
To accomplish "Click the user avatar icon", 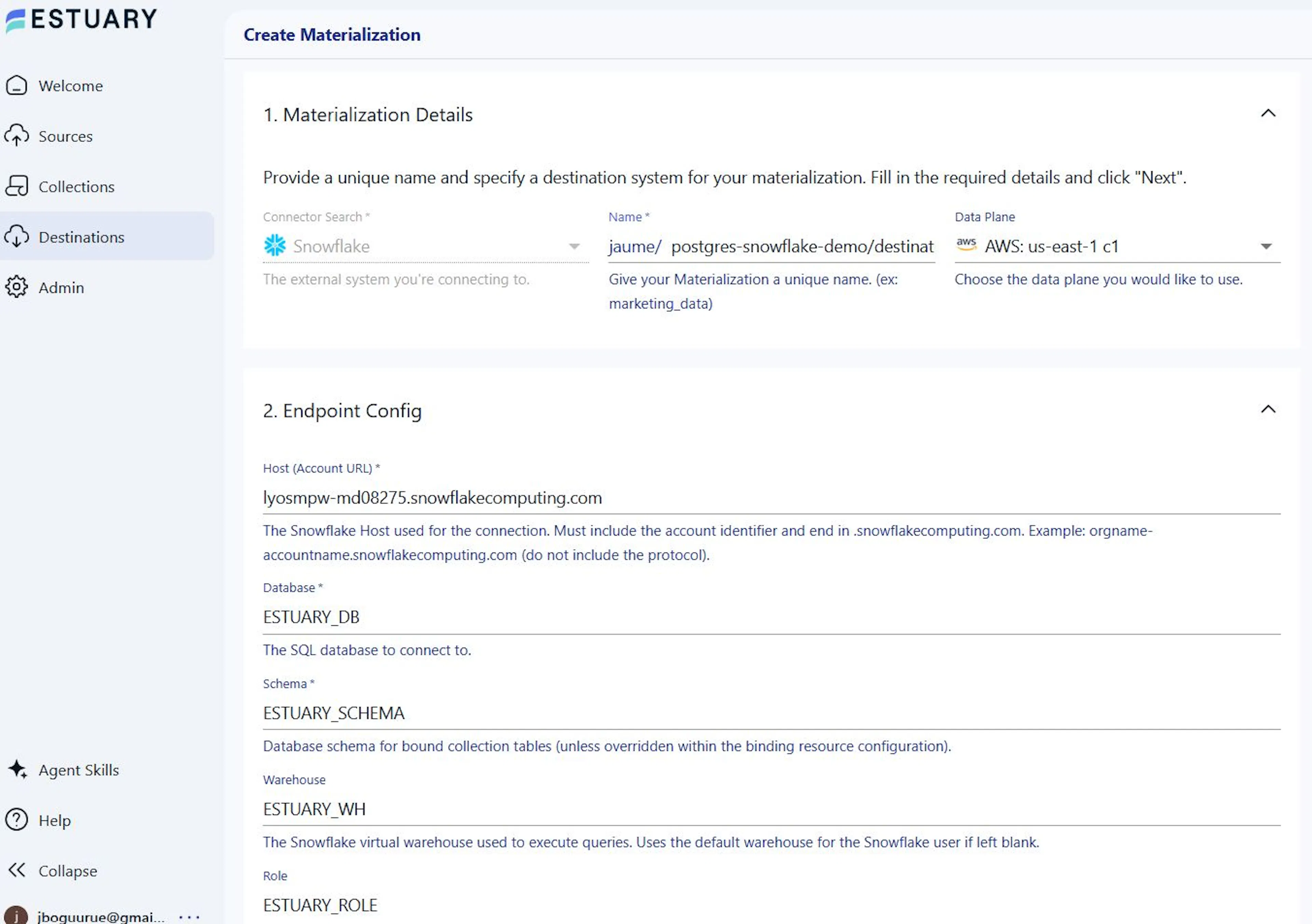I will pos(17,915).
